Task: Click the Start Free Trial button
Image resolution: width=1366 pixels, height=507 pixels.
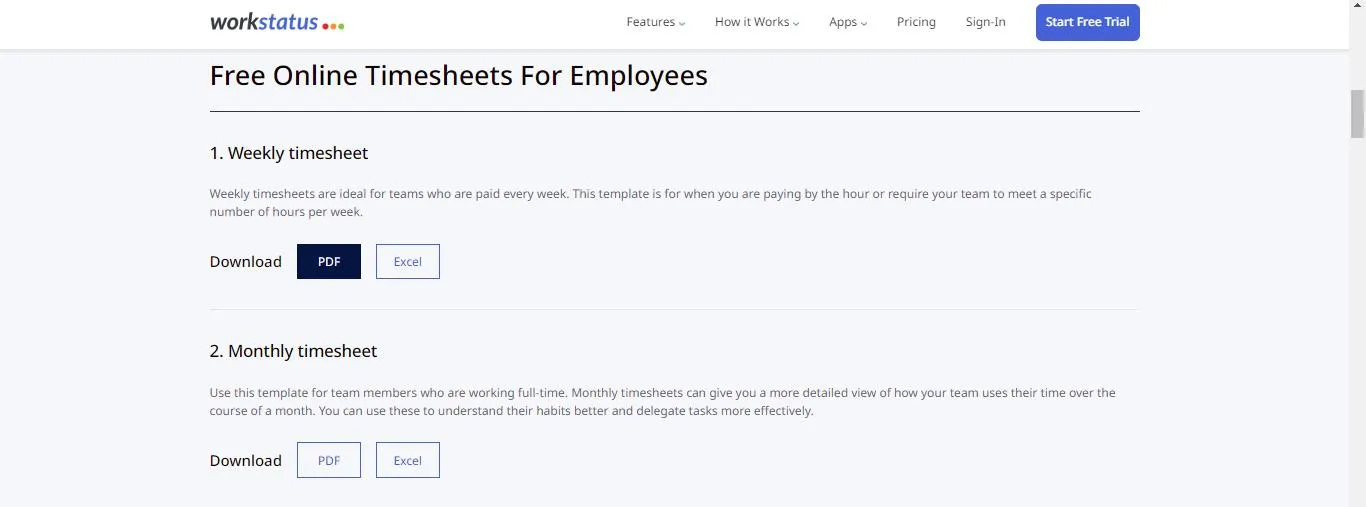Action: [x=1088, y=22]
